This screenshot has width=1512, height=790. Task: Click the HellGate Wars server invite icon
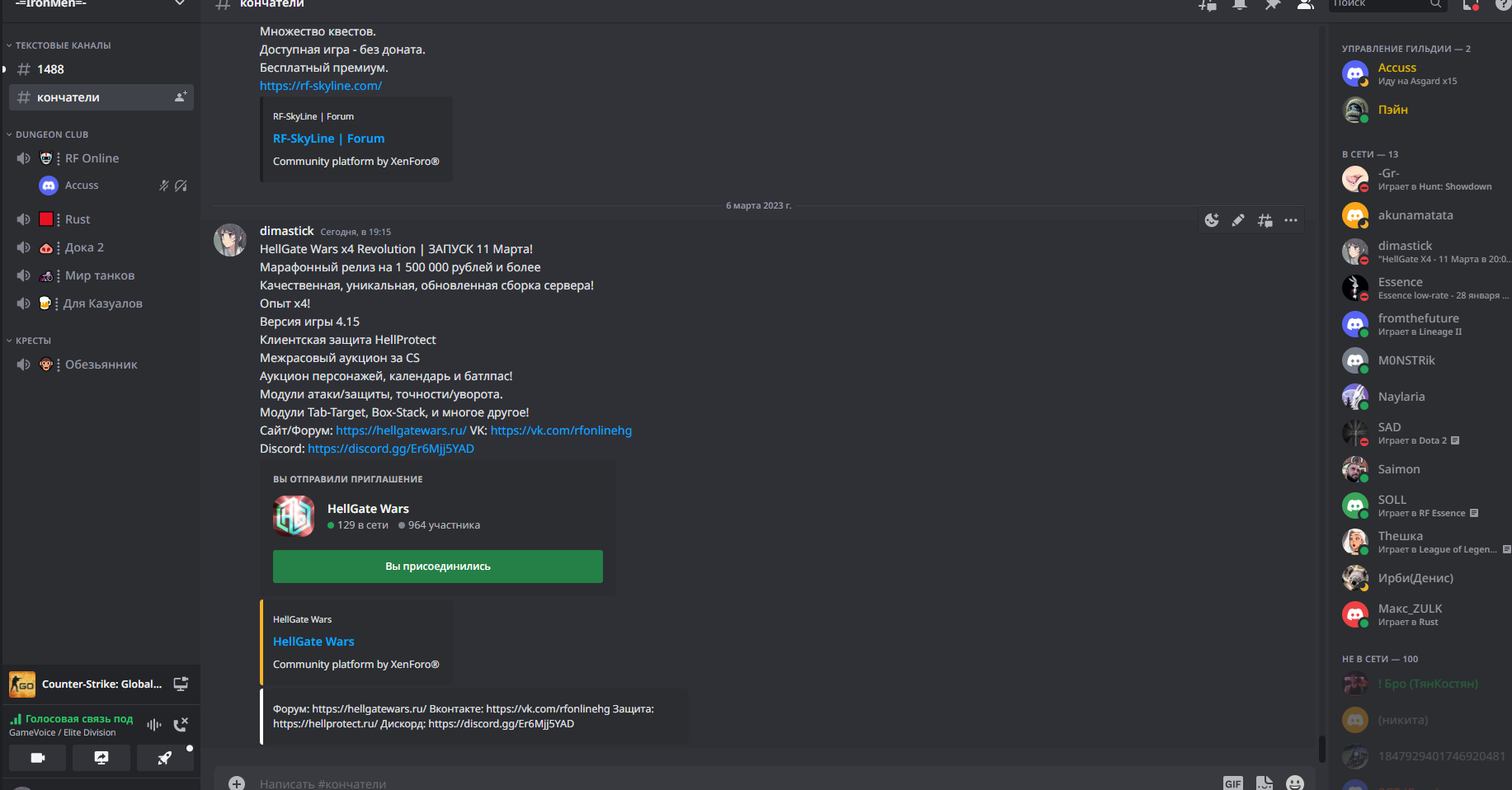(294, 516)
